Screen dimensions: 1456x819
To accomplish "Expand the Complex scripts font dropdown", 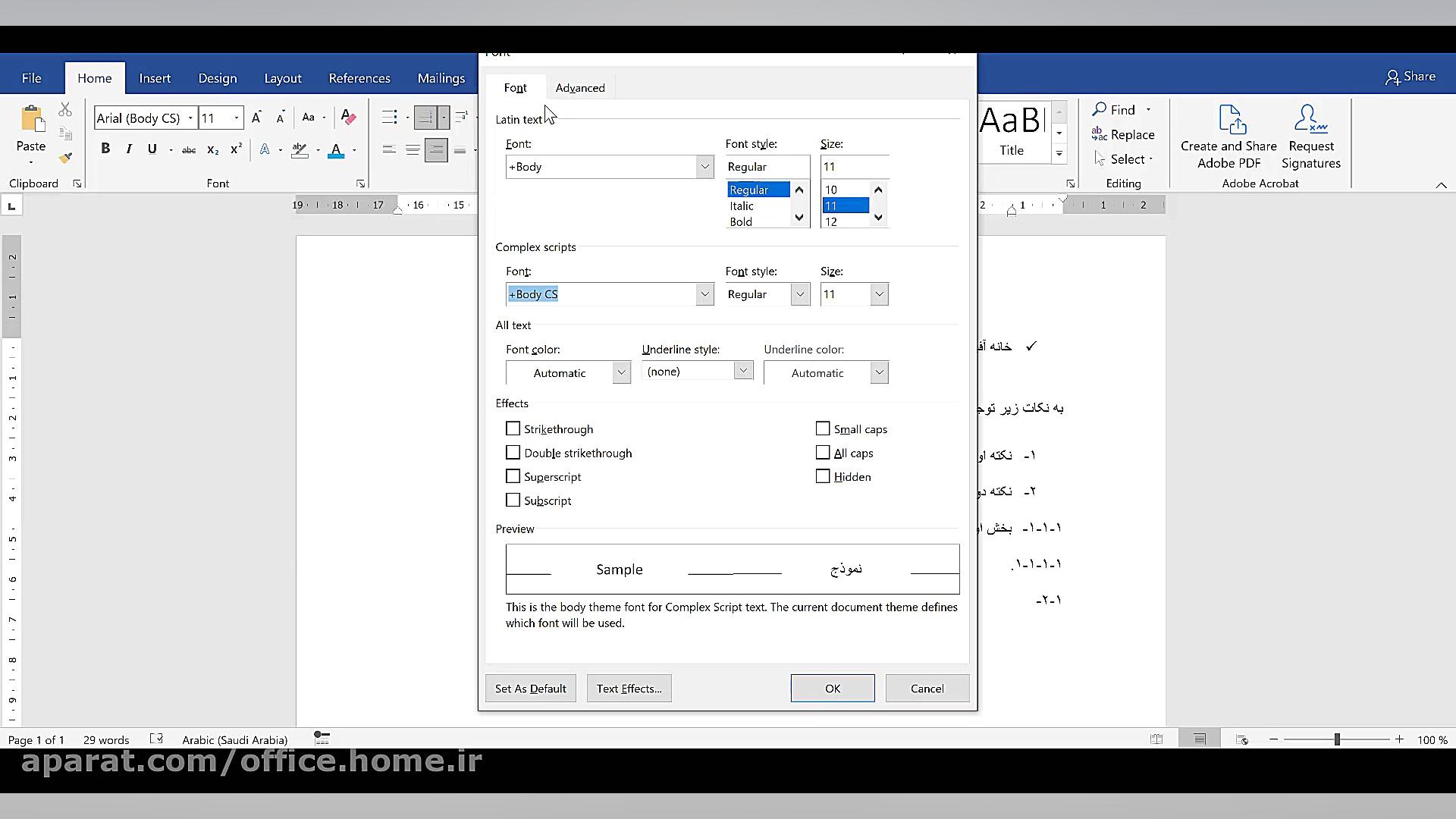I will coord(704,294).
